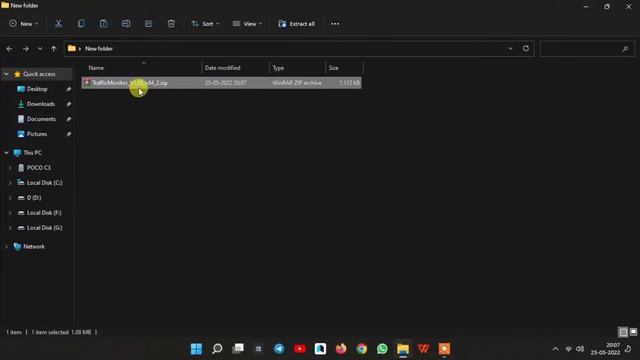Launch Google Chrome from taskbar
This screenshot has height=360, width=640.
pyautogui.click(x=362, y=349)
